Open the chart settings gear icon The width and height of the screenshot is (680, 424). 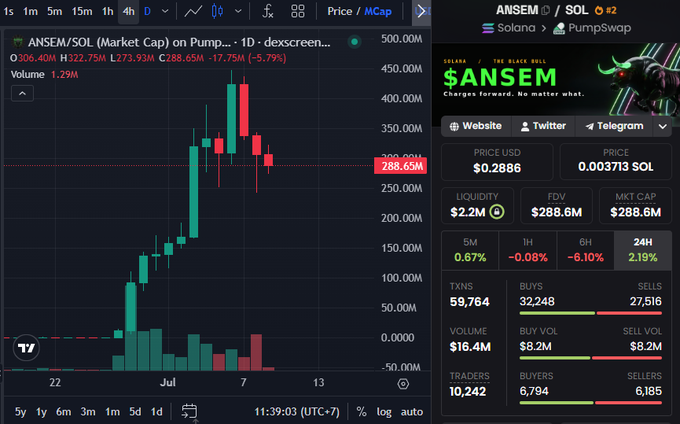(x=403, y=384)
